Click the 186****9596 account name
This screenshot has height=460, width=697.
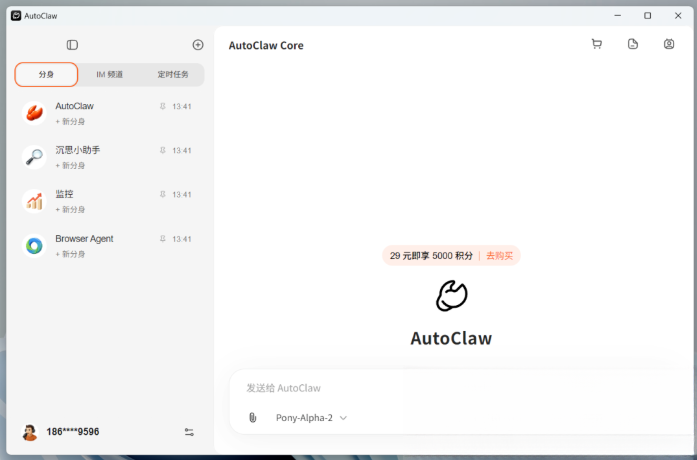[x=72, y=432]
